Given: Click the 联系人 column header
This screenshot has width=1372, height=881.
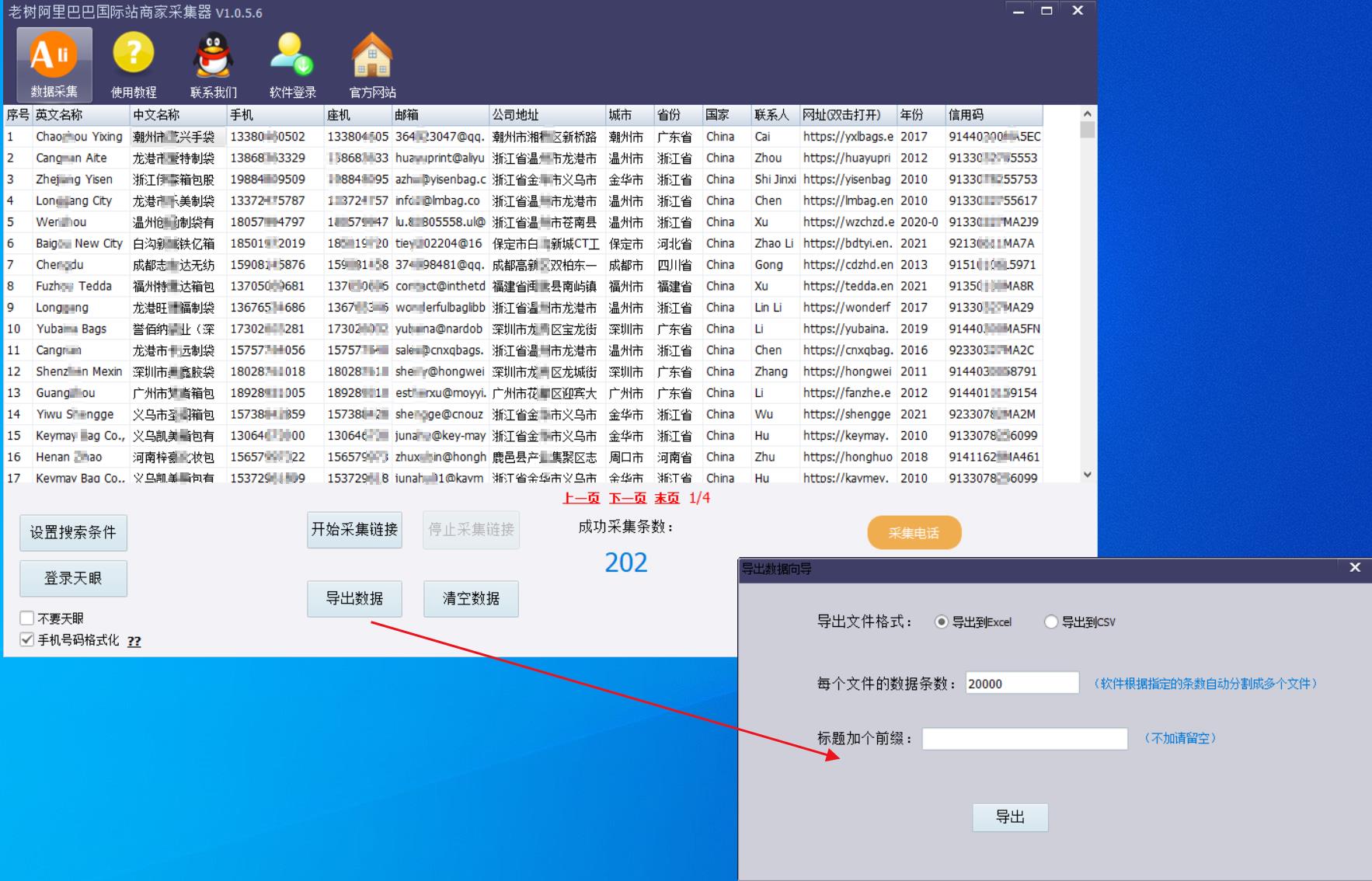Looking at the screenshot, I should pyautogui.click(x=775, y=115).
